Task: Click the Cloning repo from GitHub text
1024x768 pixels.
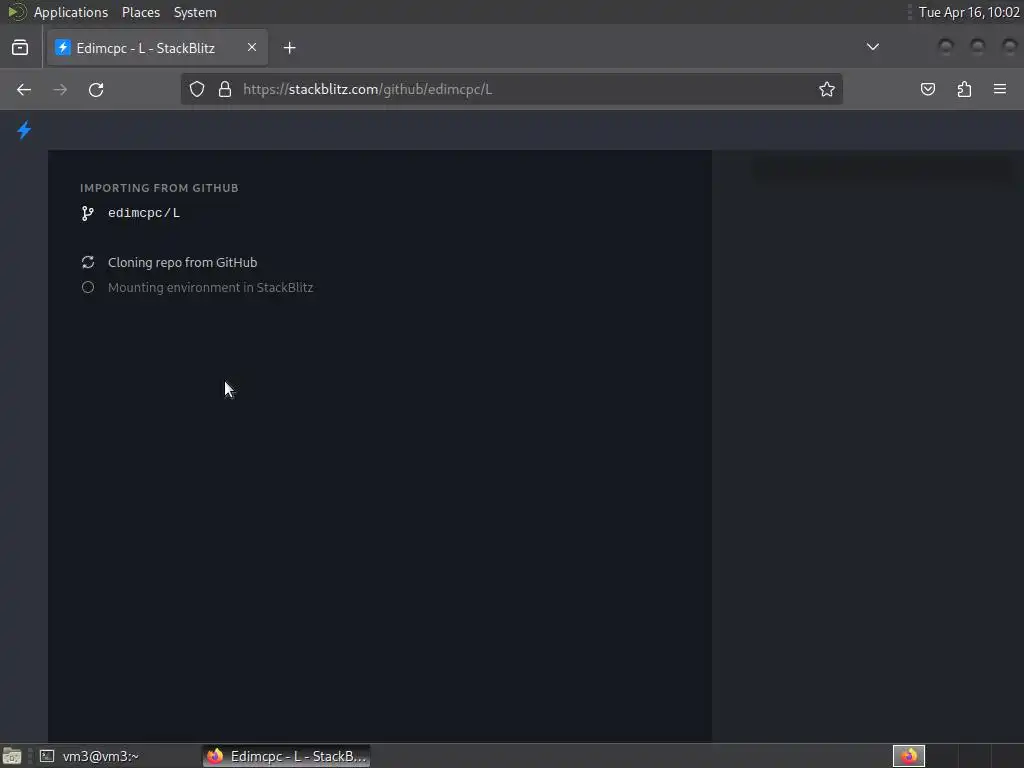Action: (x=182, y=263)
